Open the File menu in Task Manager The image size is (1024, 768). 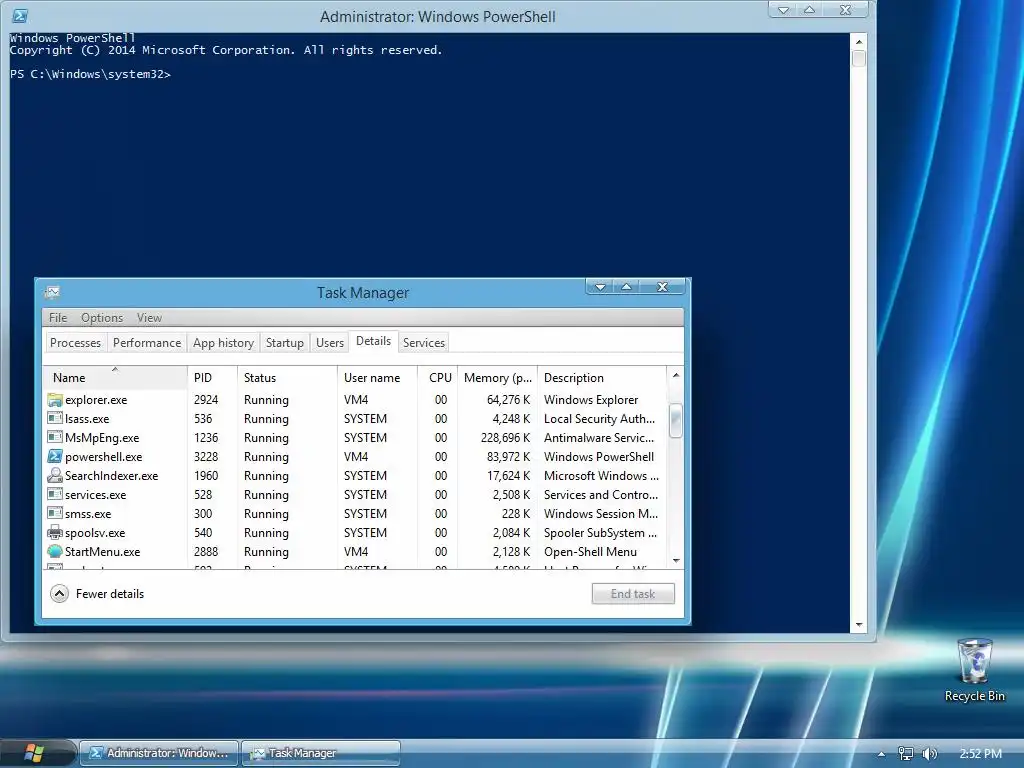click(x=58, y=317)
